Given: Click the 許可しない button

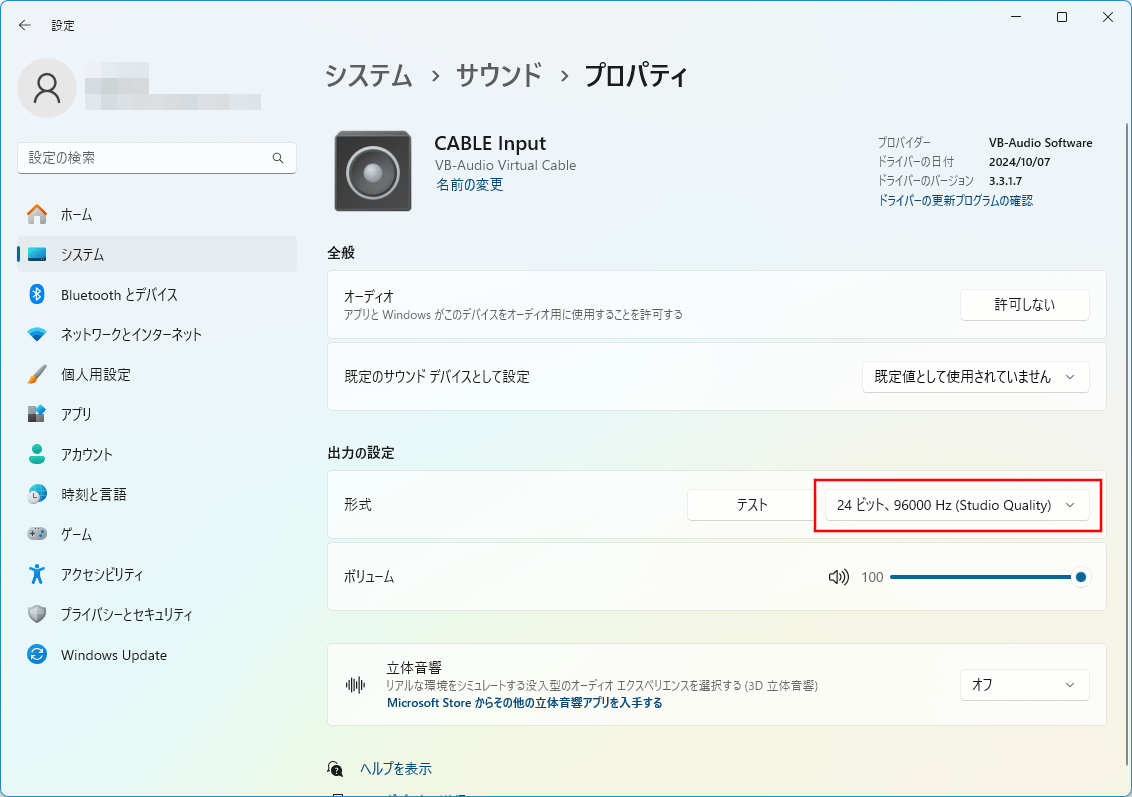Looking at the screenshot, I should (1024, 305).
